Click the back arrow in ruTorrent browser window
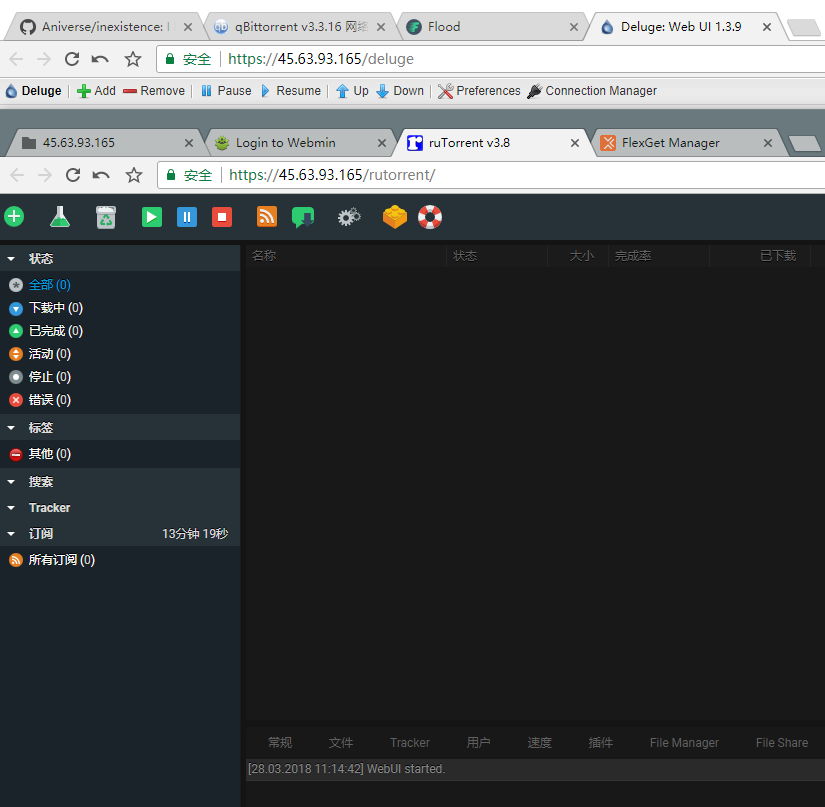Viewport: 825px width, 807px height. [17, 175]
